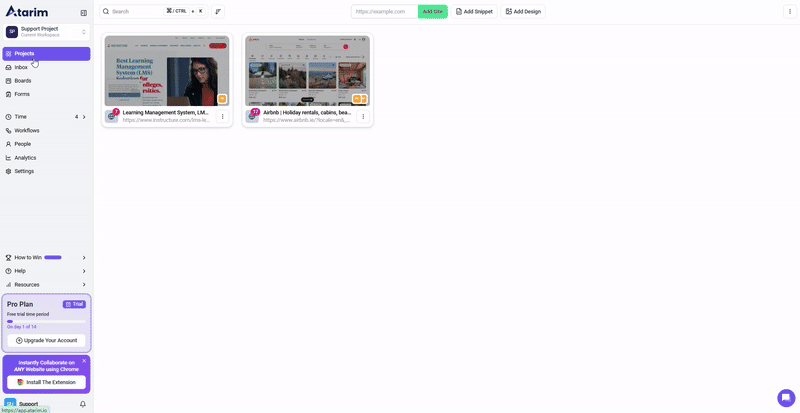
Task: Click the free trial progress bar
Action: coord(10,321)
